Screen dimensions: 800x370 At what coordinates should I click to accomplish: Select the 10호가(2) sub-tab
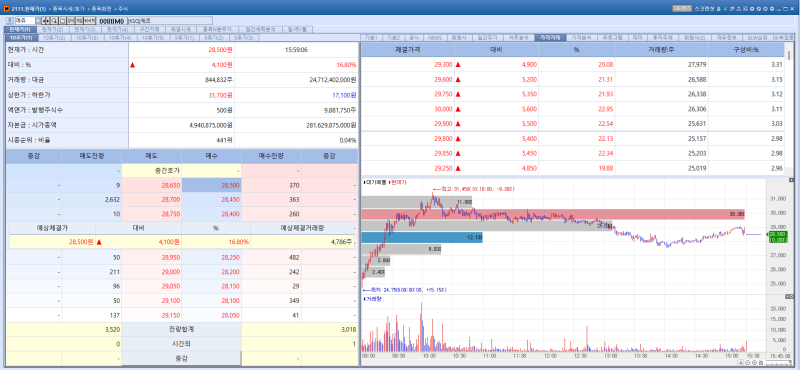(54, 38)
